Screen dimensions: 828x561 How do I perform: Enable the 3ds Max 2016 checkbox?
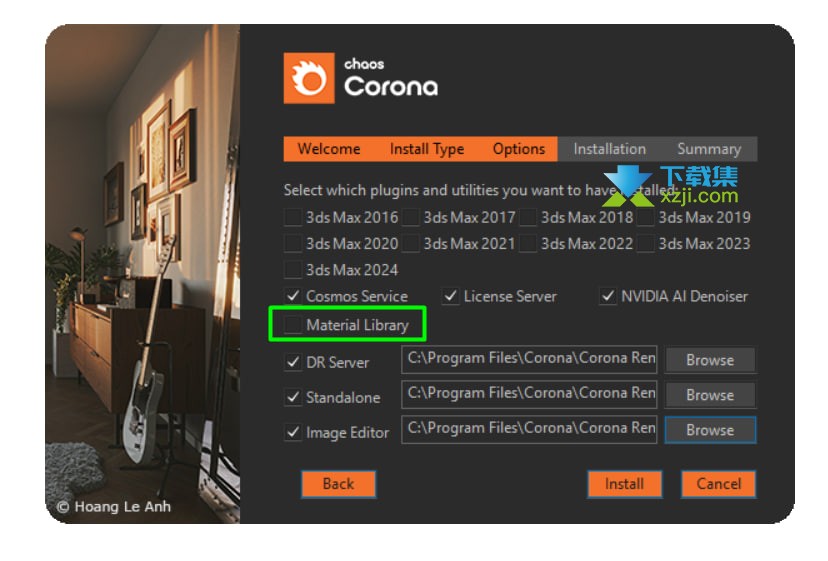pyautogui.click(x=293, y=217)
